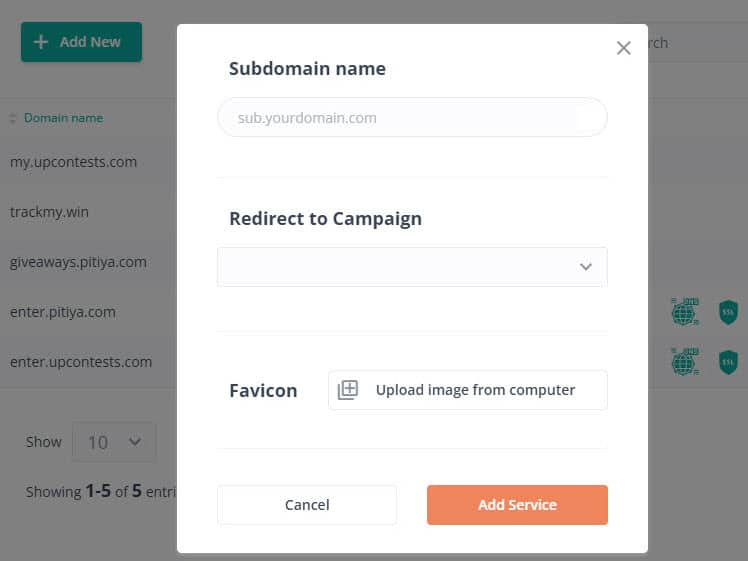Select the giveaways.pitiya.com domain entry
Image resolution: width=748 pixels, height=561 pixels.
pos(78,262)
